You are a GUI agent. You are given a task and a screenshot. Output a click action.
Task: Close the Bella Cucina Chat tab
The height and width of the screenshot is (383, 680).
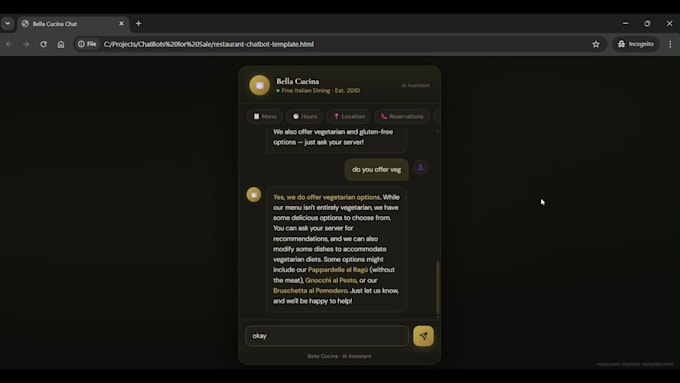pos(121,23)
